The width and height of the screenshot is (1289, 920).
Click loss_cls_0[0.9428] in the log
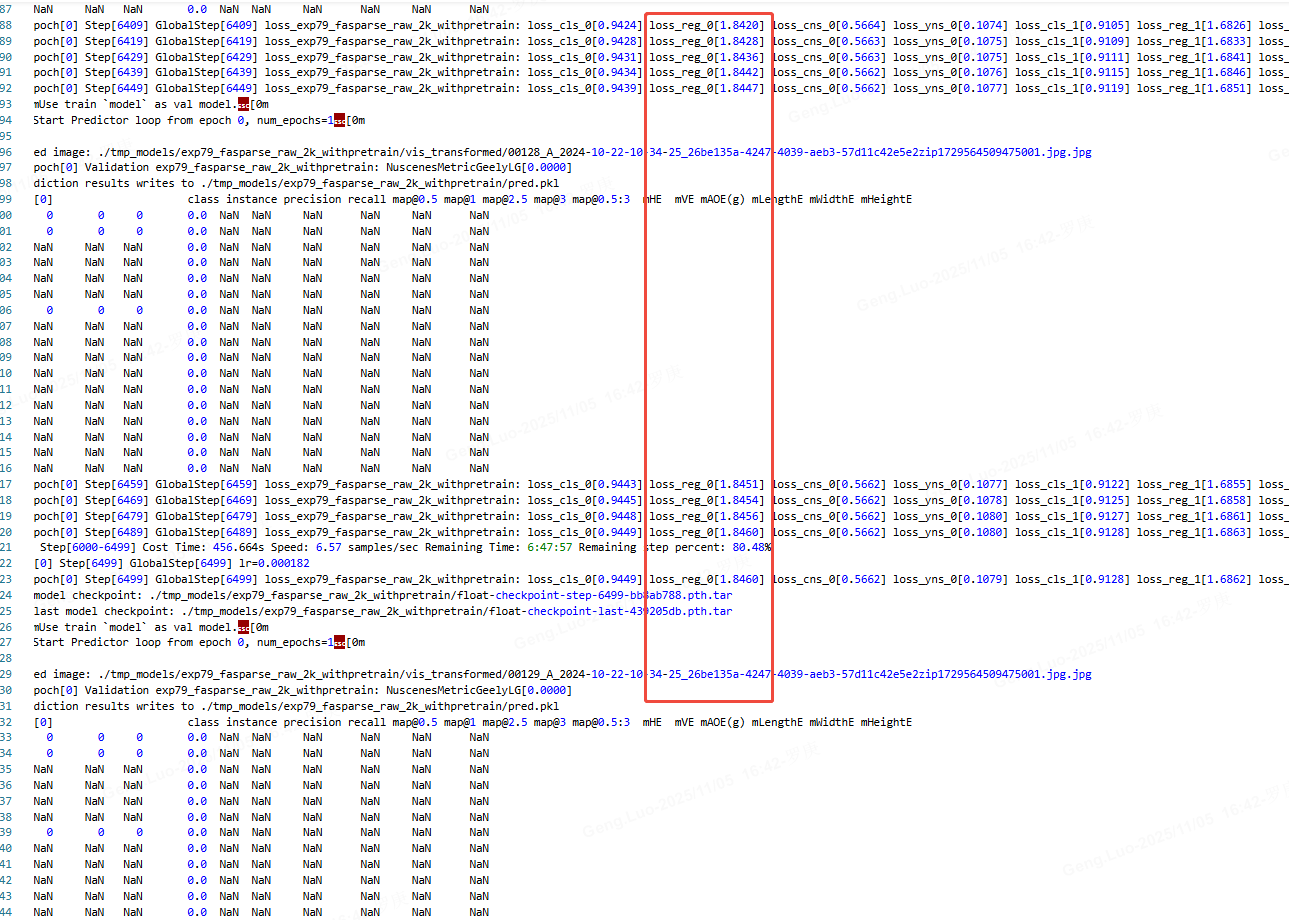[x=585, y=41]
